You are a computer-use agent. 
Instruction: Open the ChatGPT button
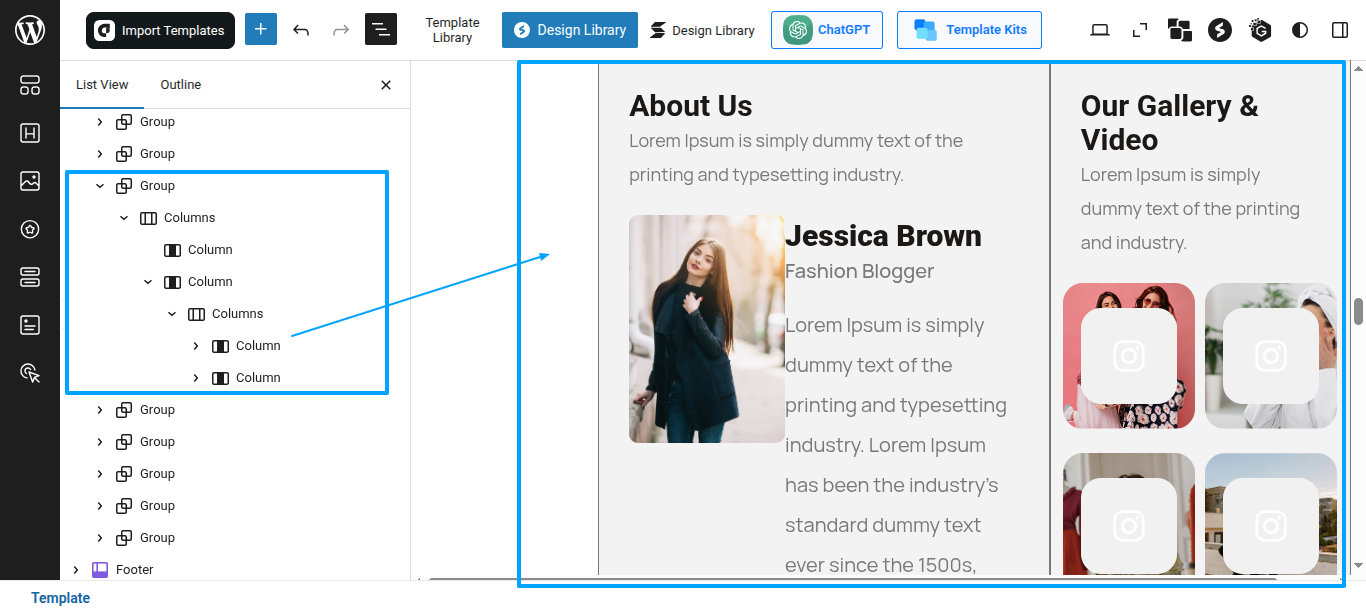827,30
